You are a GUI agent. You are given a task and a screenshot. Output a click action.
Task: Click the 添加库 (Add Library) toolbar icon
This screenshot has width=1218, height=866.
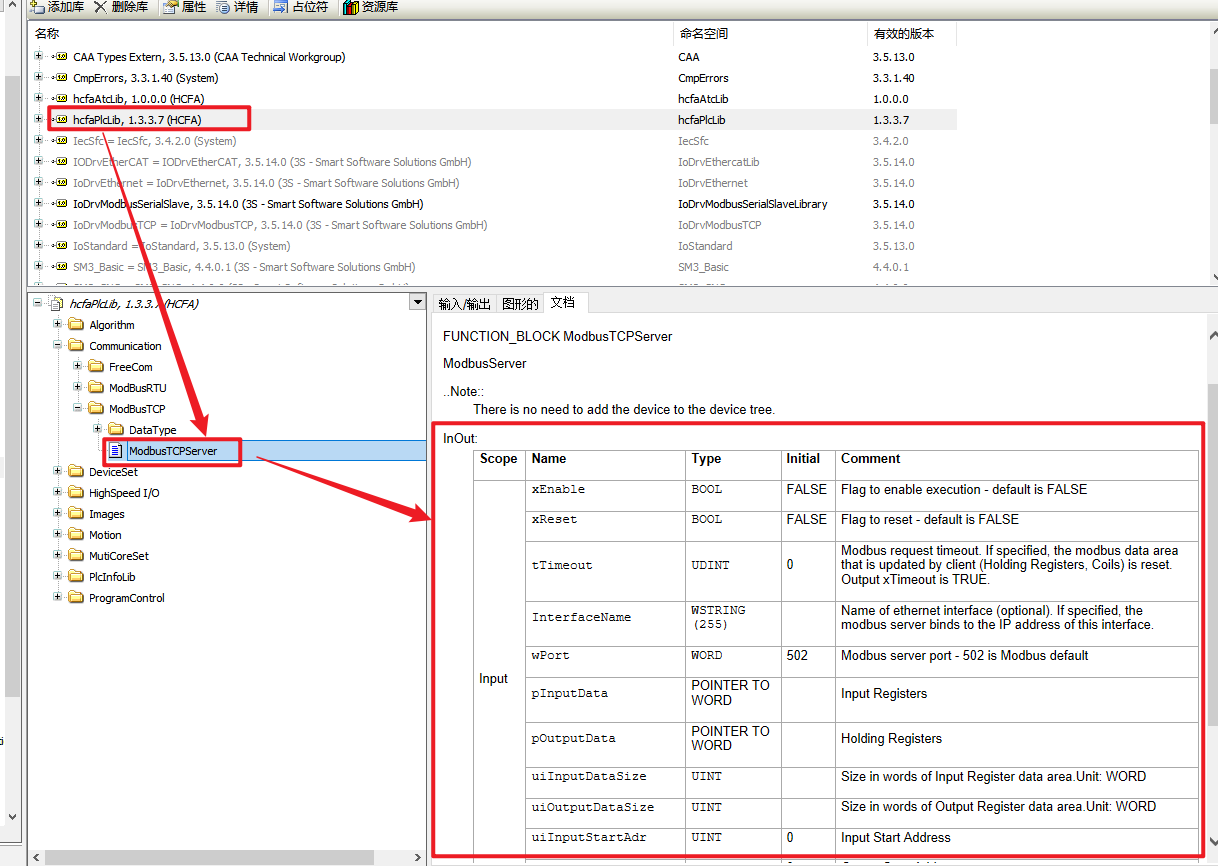pyautogui.click(x=38, y=7)
